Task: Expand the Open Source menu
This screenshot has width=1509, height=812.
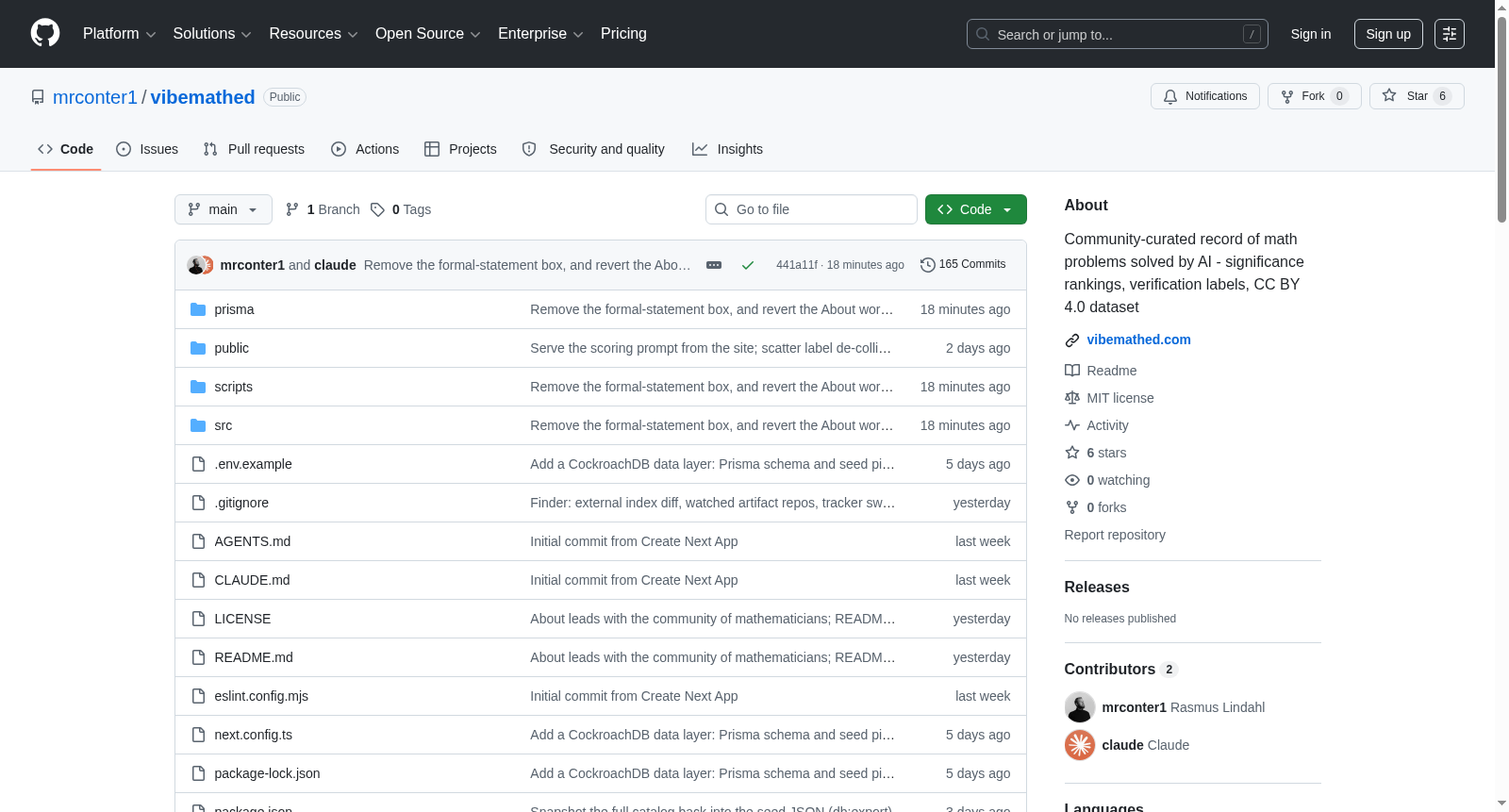Action: click(428, 34)
